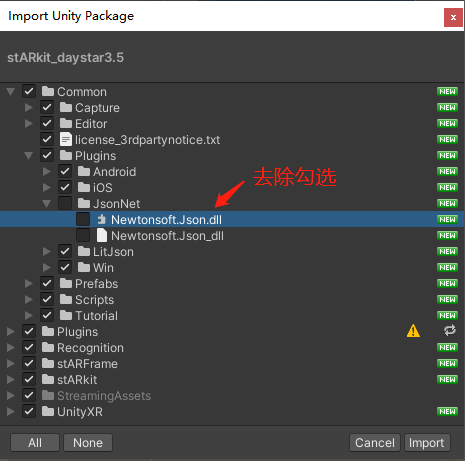The width and height of the screenshot is (465, 461).
Task: Expand the stARFrame folder arrow
Action: tap(11, 363)
